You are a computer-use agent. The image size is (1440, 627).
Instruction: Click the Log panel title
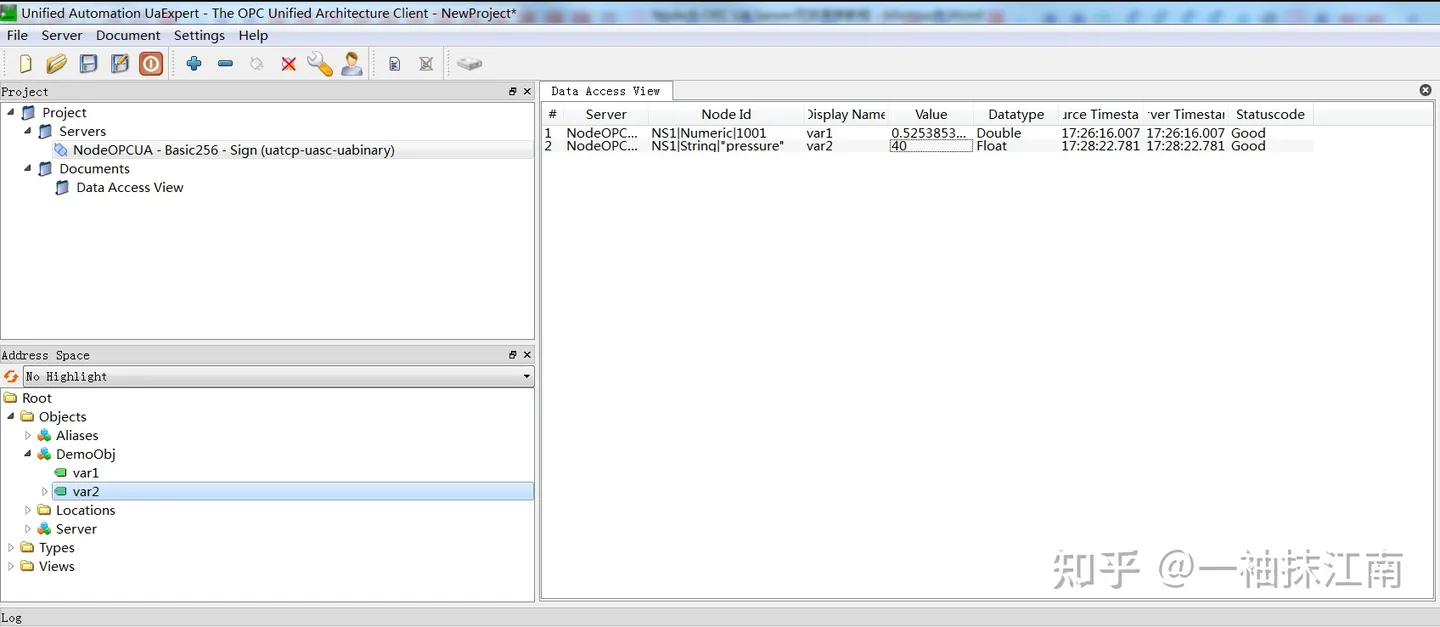(11, 618)
